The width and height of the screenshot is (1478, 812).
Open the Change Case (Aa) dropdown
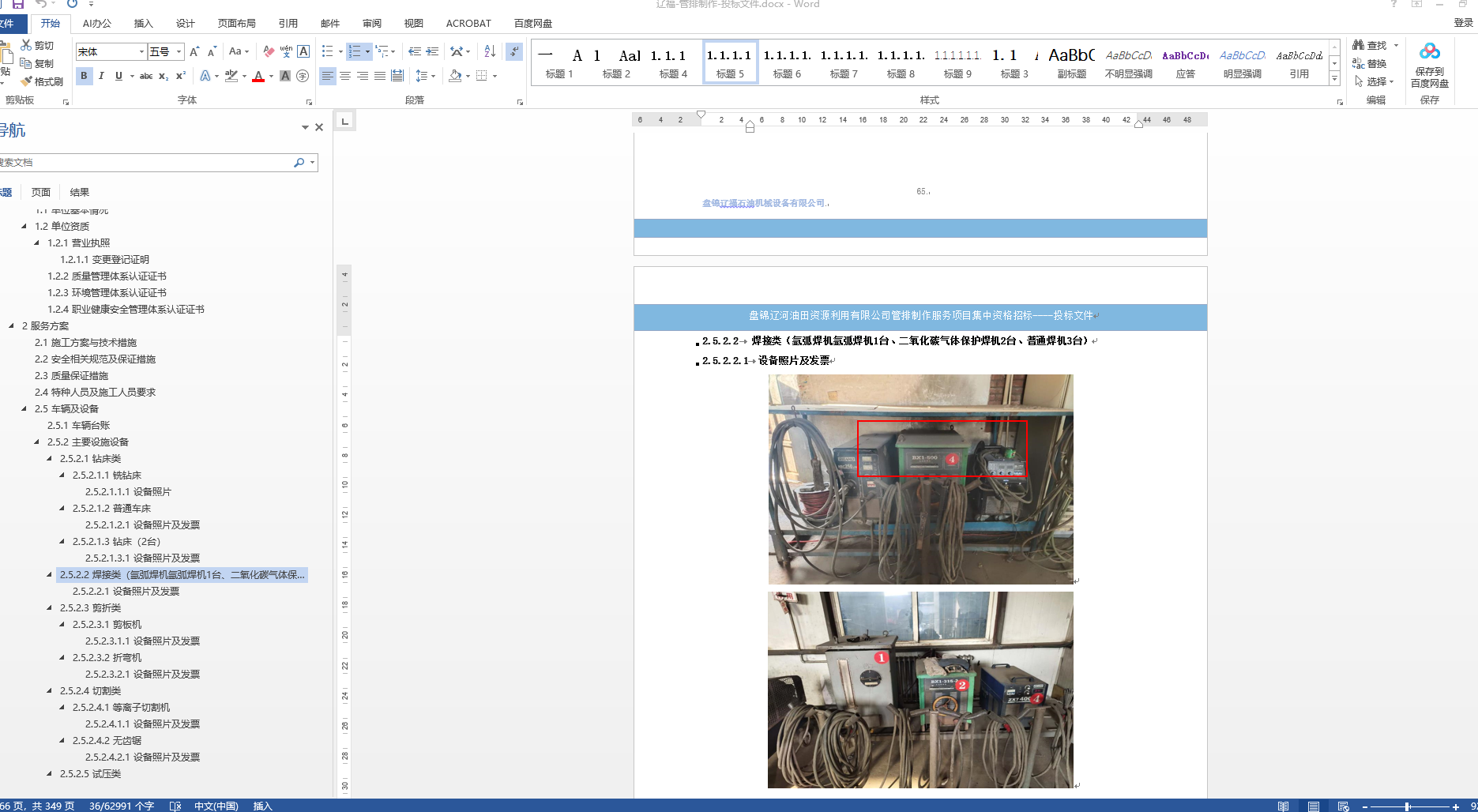click(239, 52)
